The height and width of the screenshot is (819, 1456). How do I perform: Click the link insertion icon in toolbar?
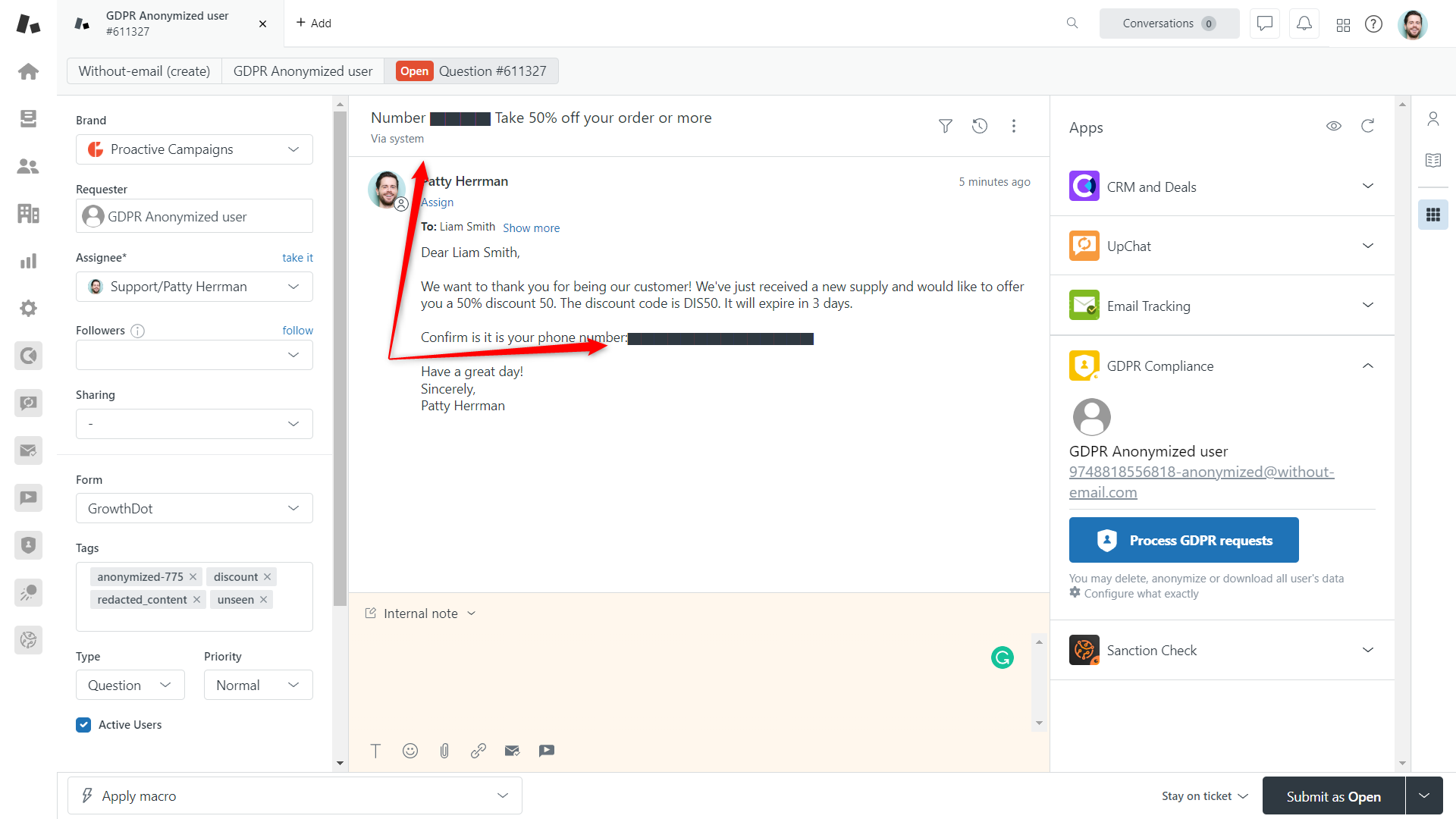click(x=478, y=750)
